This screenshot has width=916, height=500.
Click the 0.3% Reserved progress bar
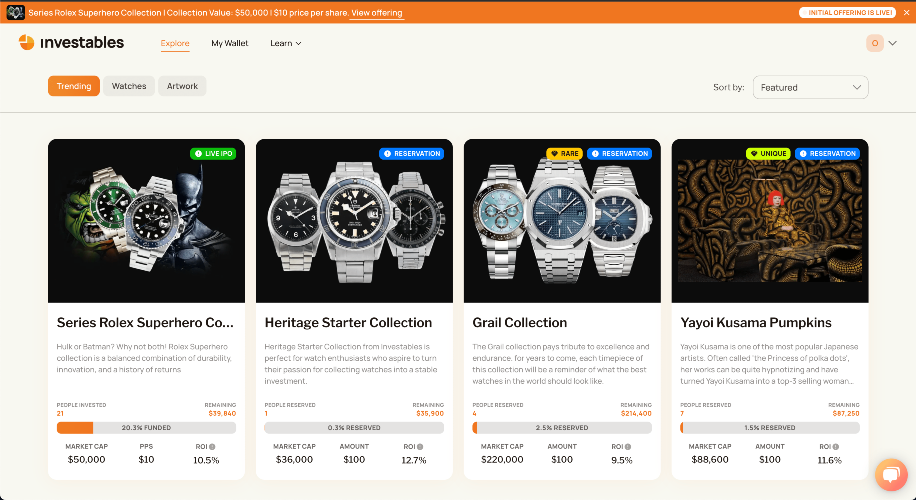pos(354,428)
